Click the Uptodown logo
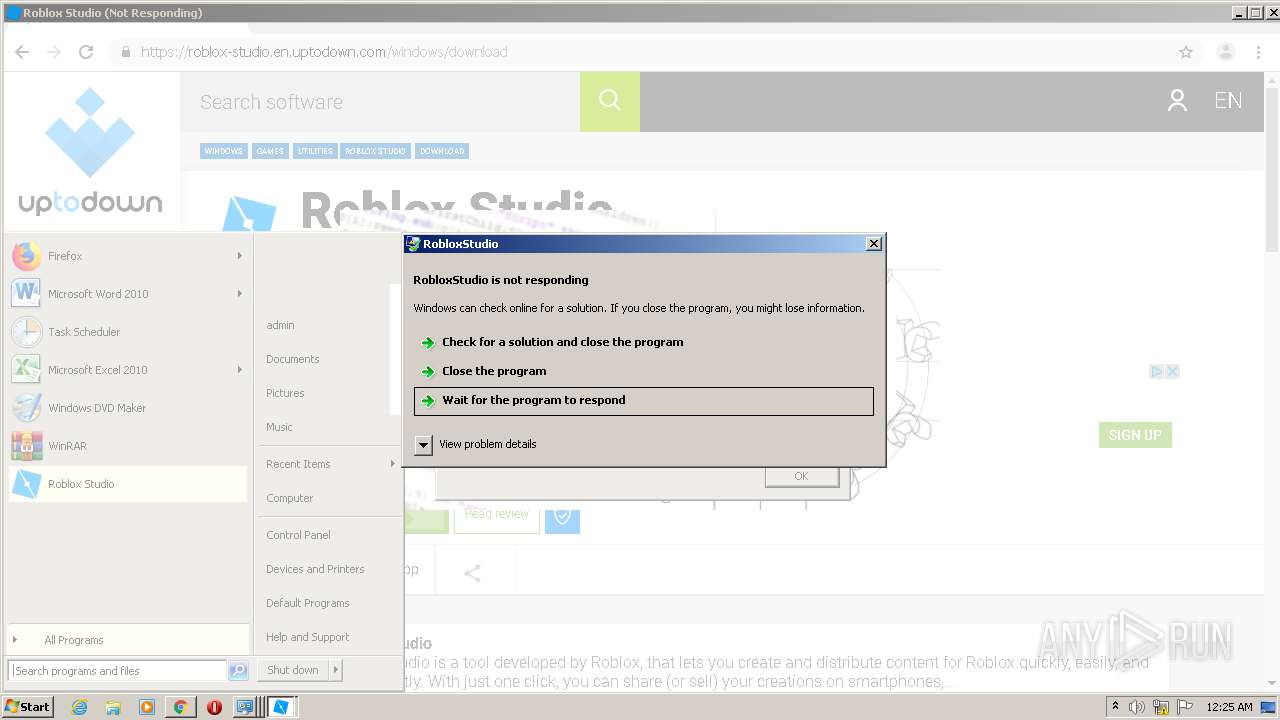The width and height of the screenshot is (1280, 720). point(90,151)
